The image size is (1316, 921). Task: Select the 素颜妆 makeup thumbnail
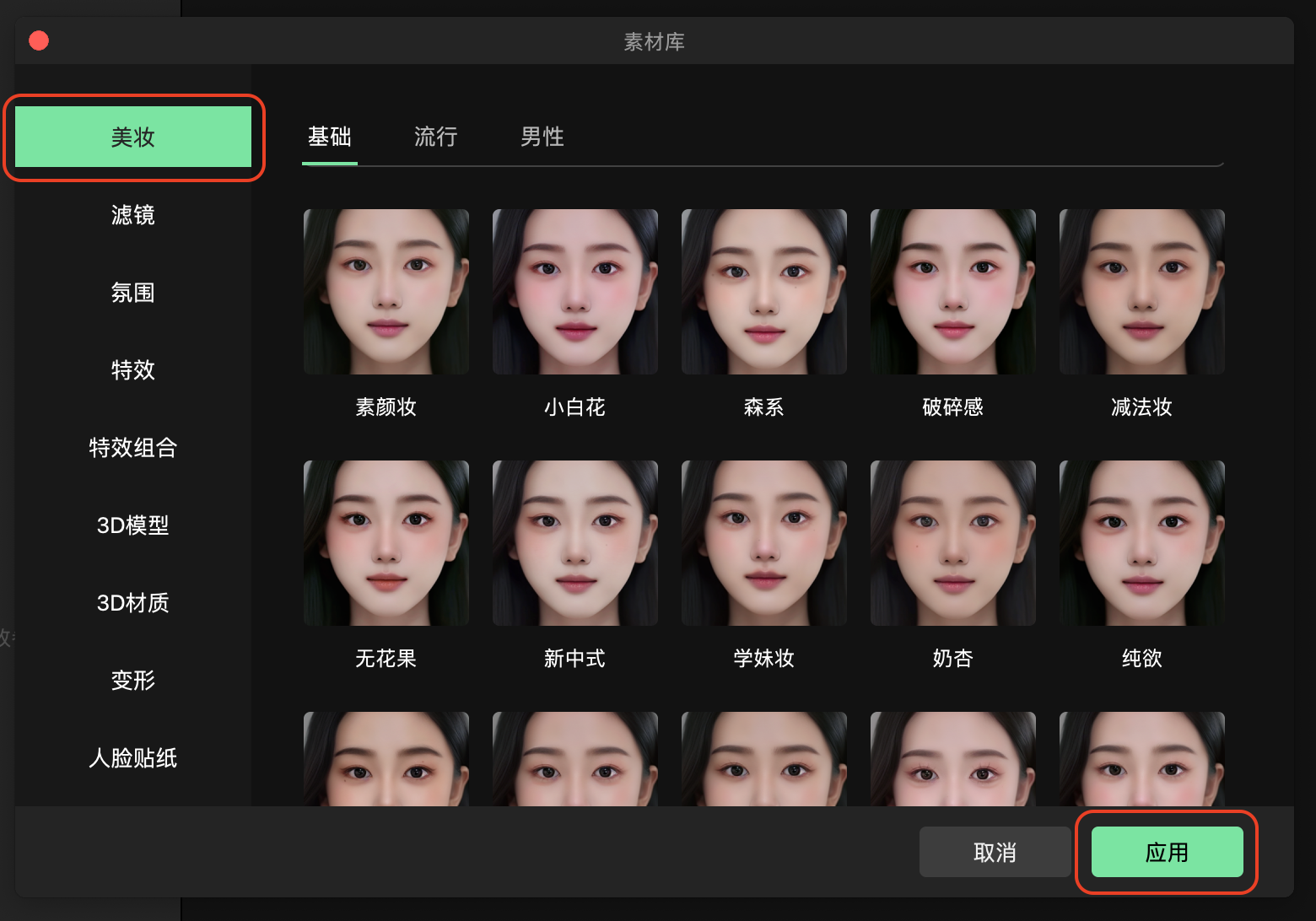click(x=386, y=292)
